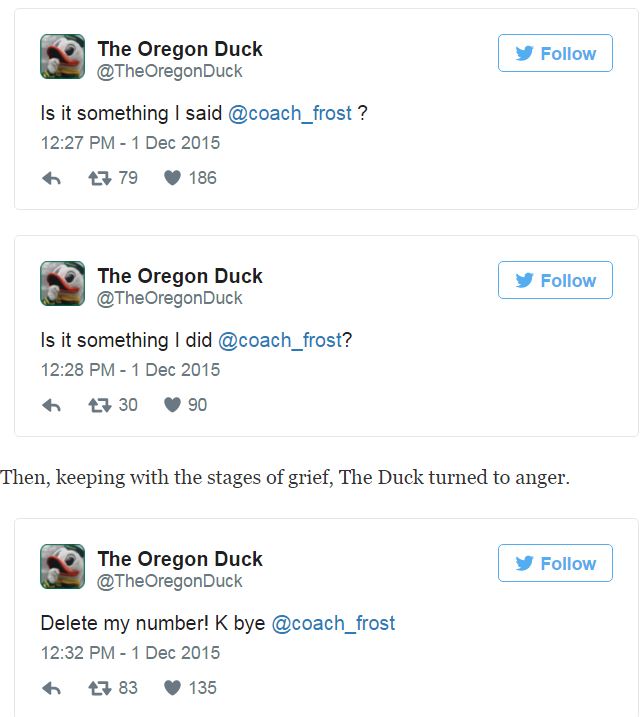Screen dimensions: 640x717
Task: Open the 12:32 PM - 1 Dec 2015 timestamp
Action: (130, 653)
